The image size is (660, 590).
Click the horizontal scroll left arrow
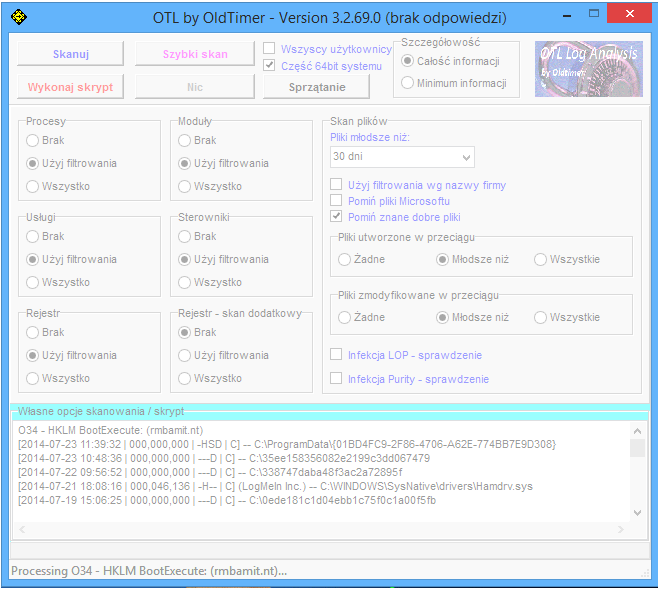point(22,529)
